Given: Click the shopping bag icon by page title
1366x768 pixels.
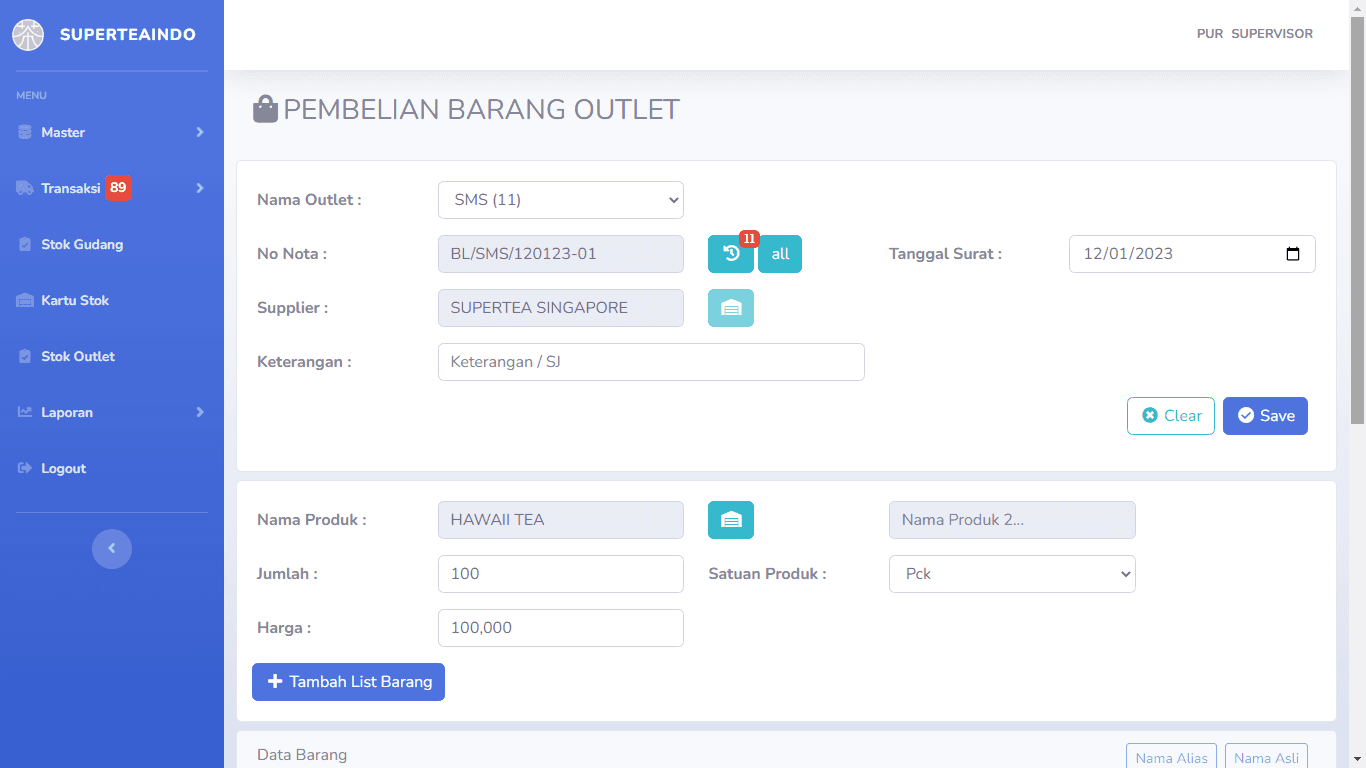Looking at the screenshot, I should (265, 108).
